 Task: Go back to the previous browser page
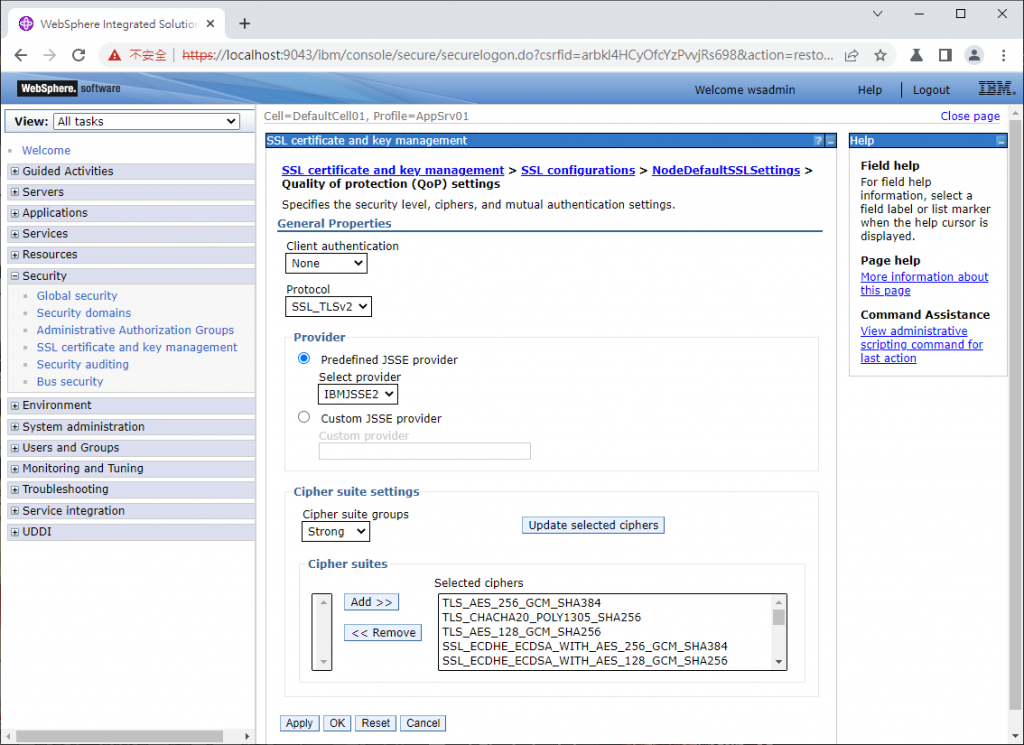(20, 55)
